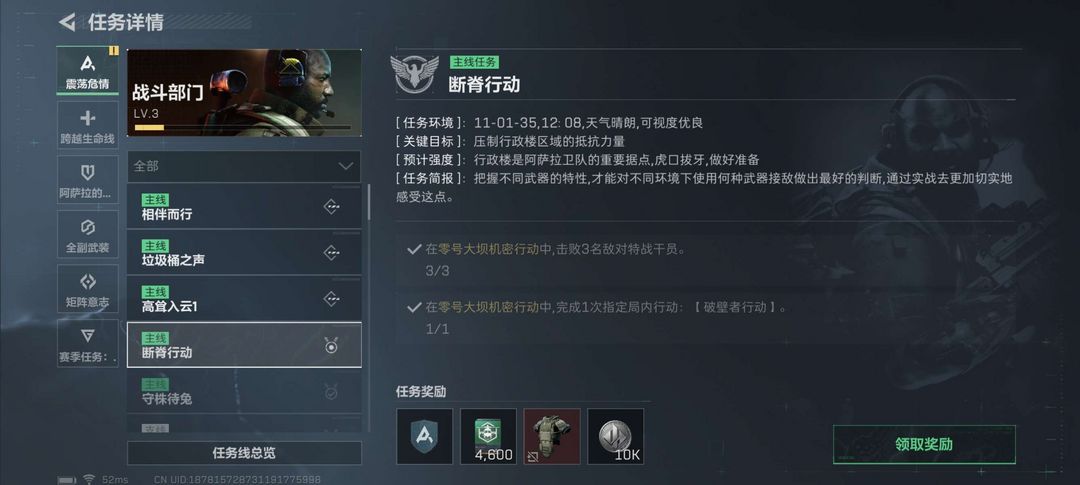Go back using the arrow beside 任务详情
The height and width of the screenshot is (485, 1080).
point(67,22)
